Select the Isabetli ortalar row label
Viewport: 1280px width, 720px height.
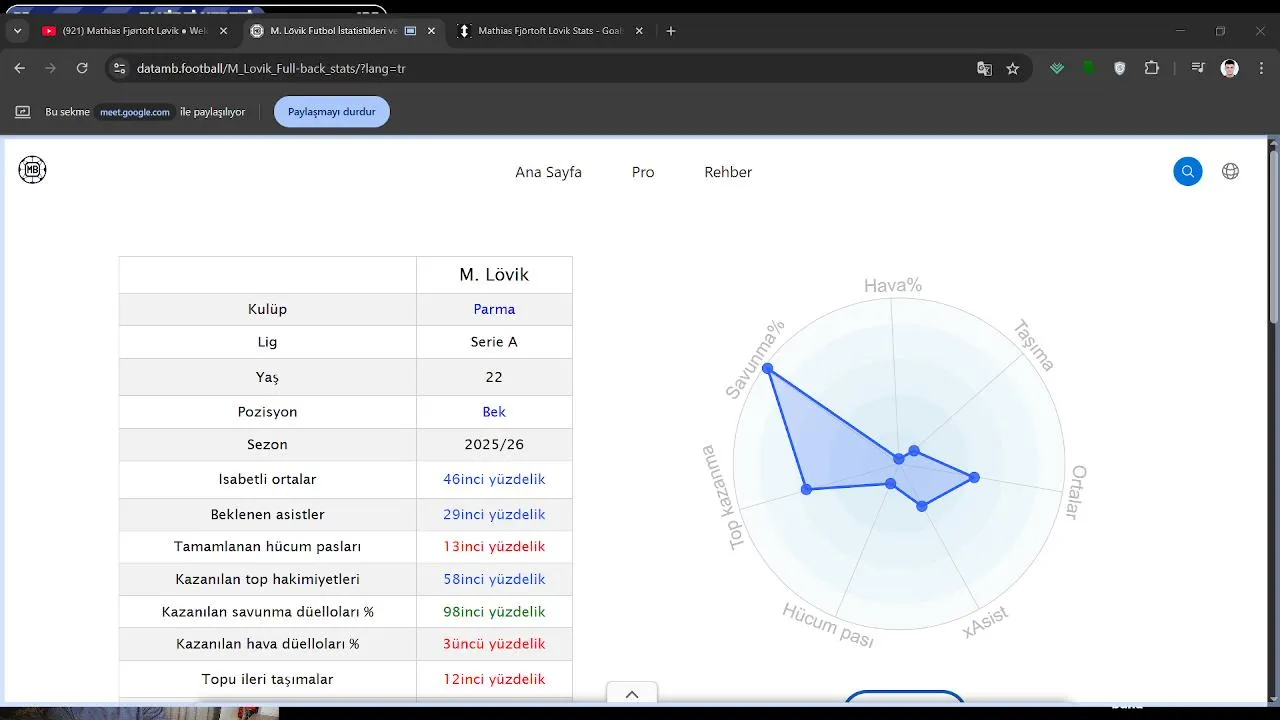point(267,480)
